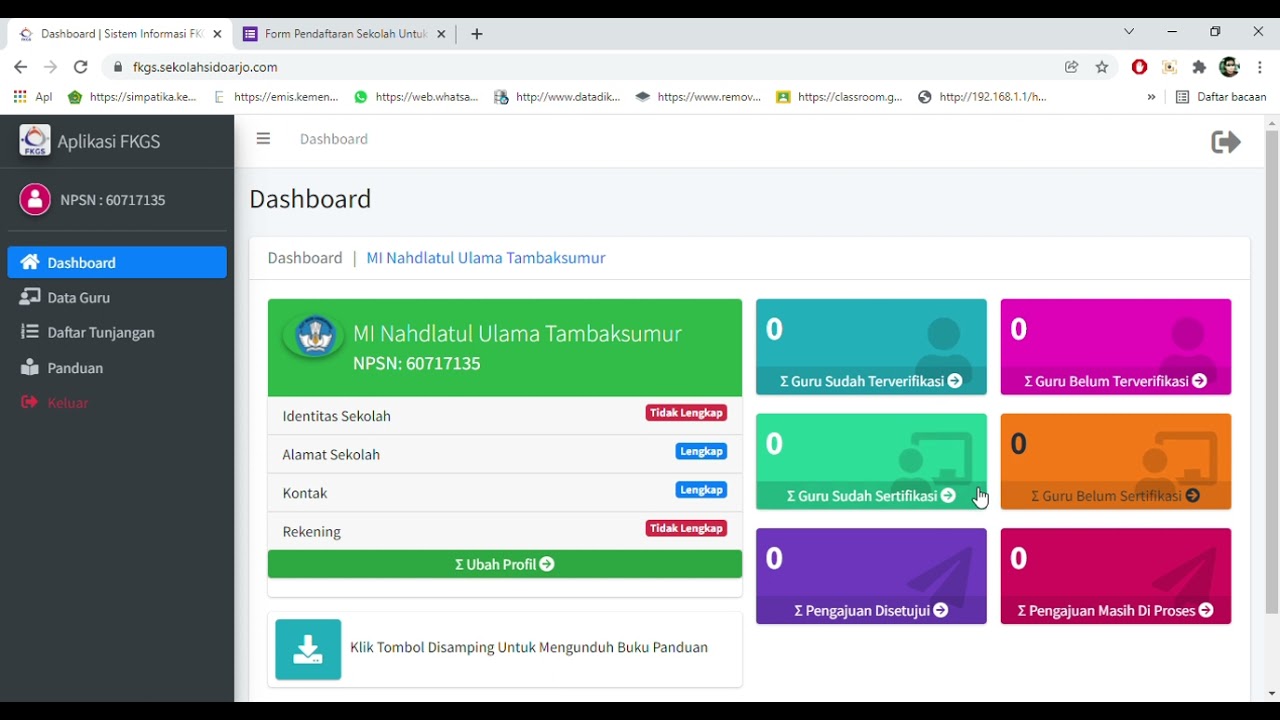The image size is (1280, 720).
Task: Open the classroom.g bookmark
Action: click(x=840, y=97)
